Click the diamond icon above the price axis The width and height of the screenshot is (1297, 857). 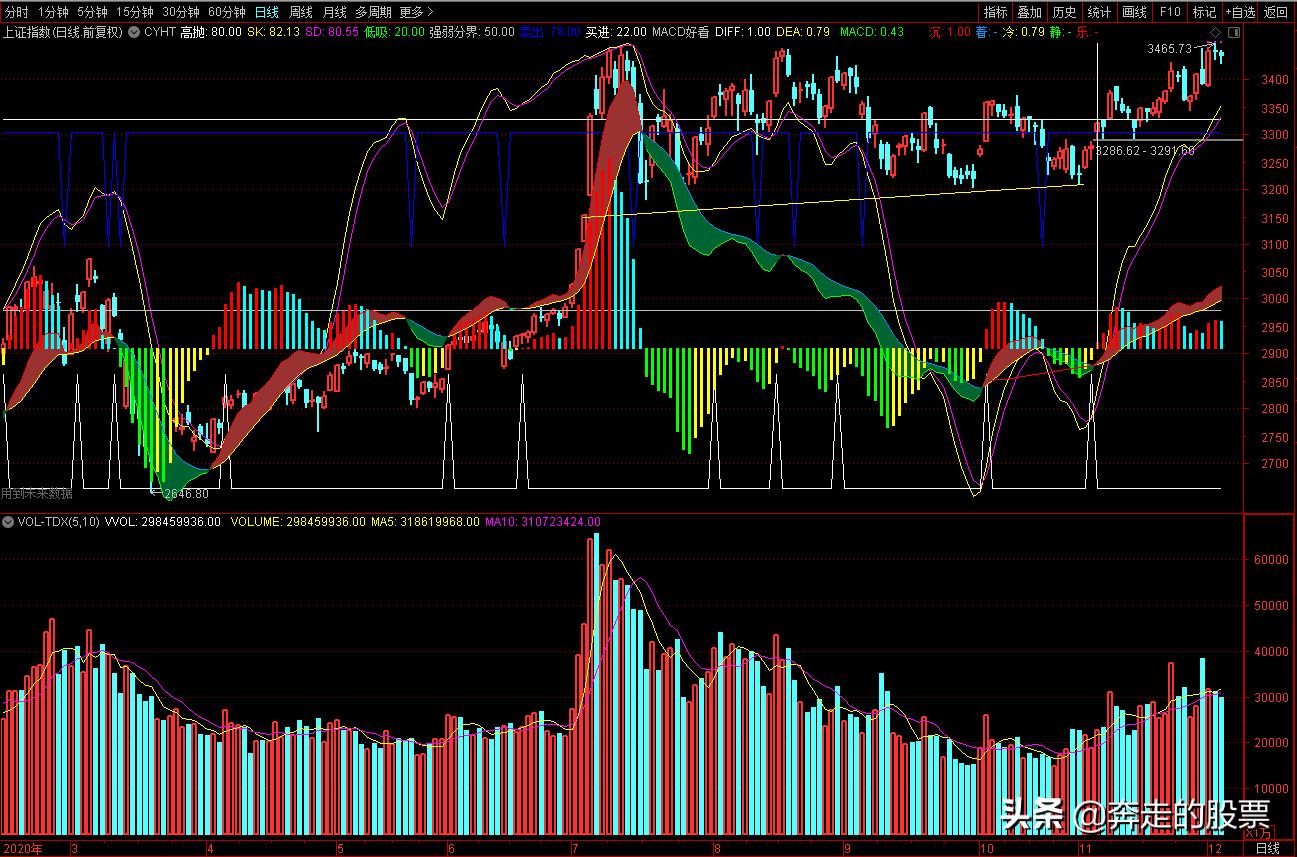pos(1213,33)
